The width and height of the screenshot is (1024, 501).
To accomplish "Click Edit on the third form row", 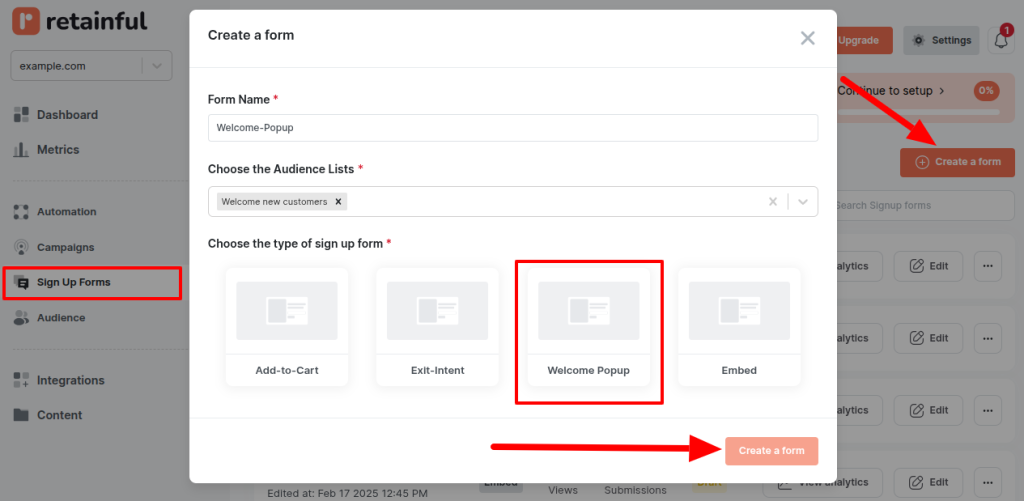I will coord(928,410).
